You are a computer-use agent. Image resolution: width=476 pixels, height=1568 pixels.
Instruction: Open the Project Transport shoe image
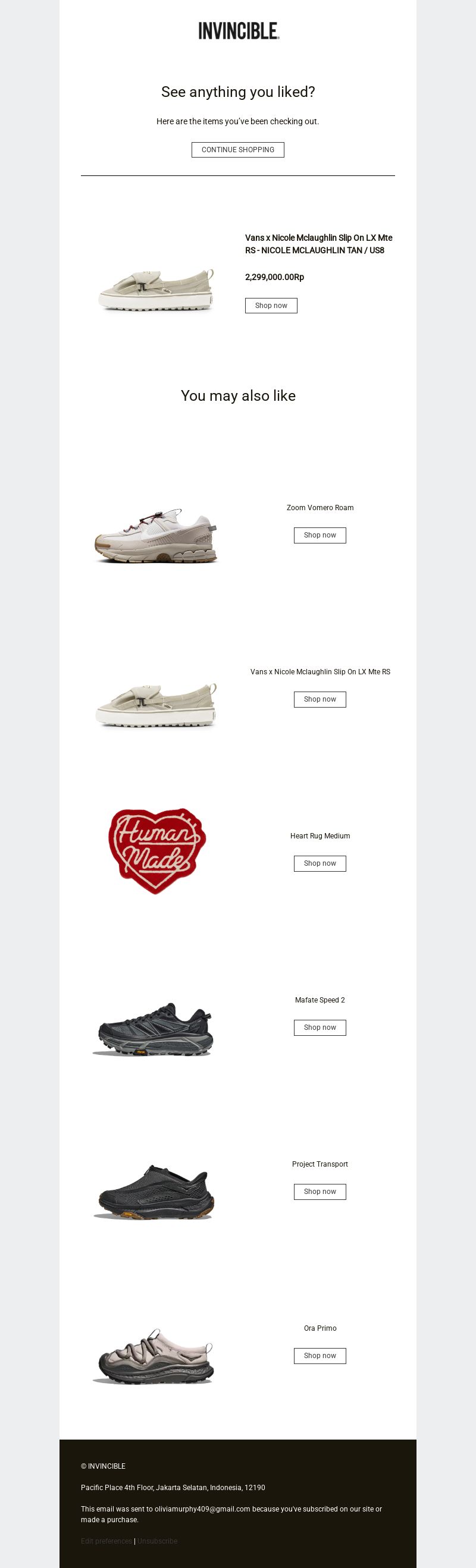[x=154, y=1192]
